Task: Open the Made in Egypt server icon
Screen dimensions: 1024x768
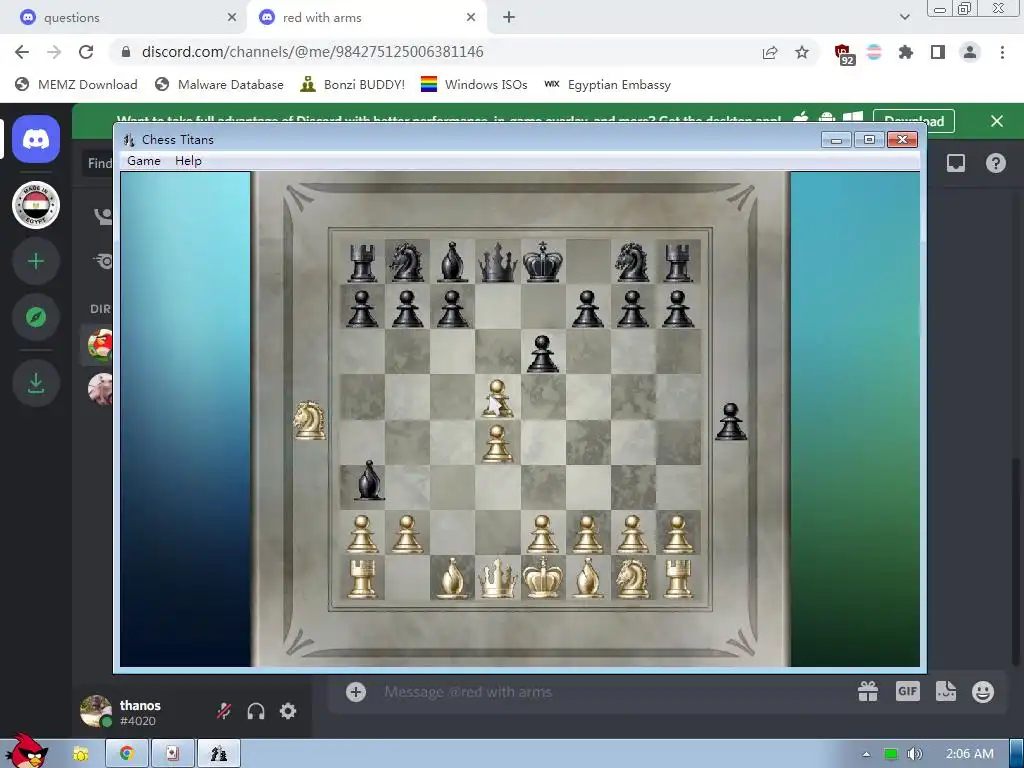Action: [36, 205]
